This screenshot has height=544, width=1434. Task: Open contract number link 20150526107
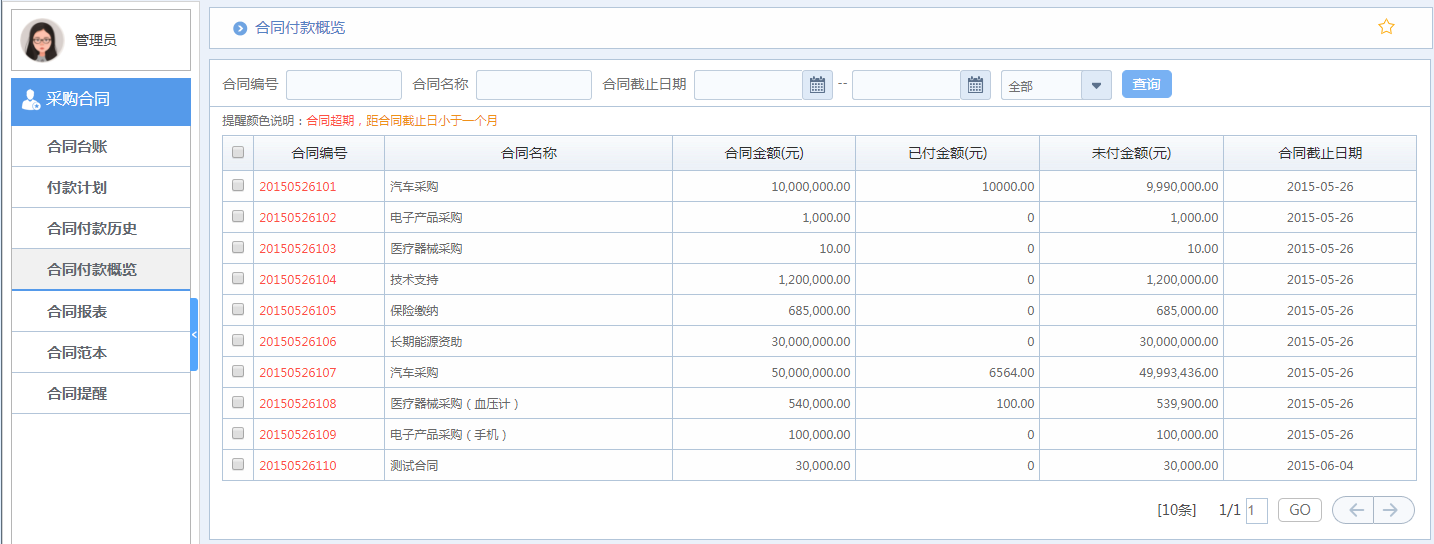(x=298, y=372)
